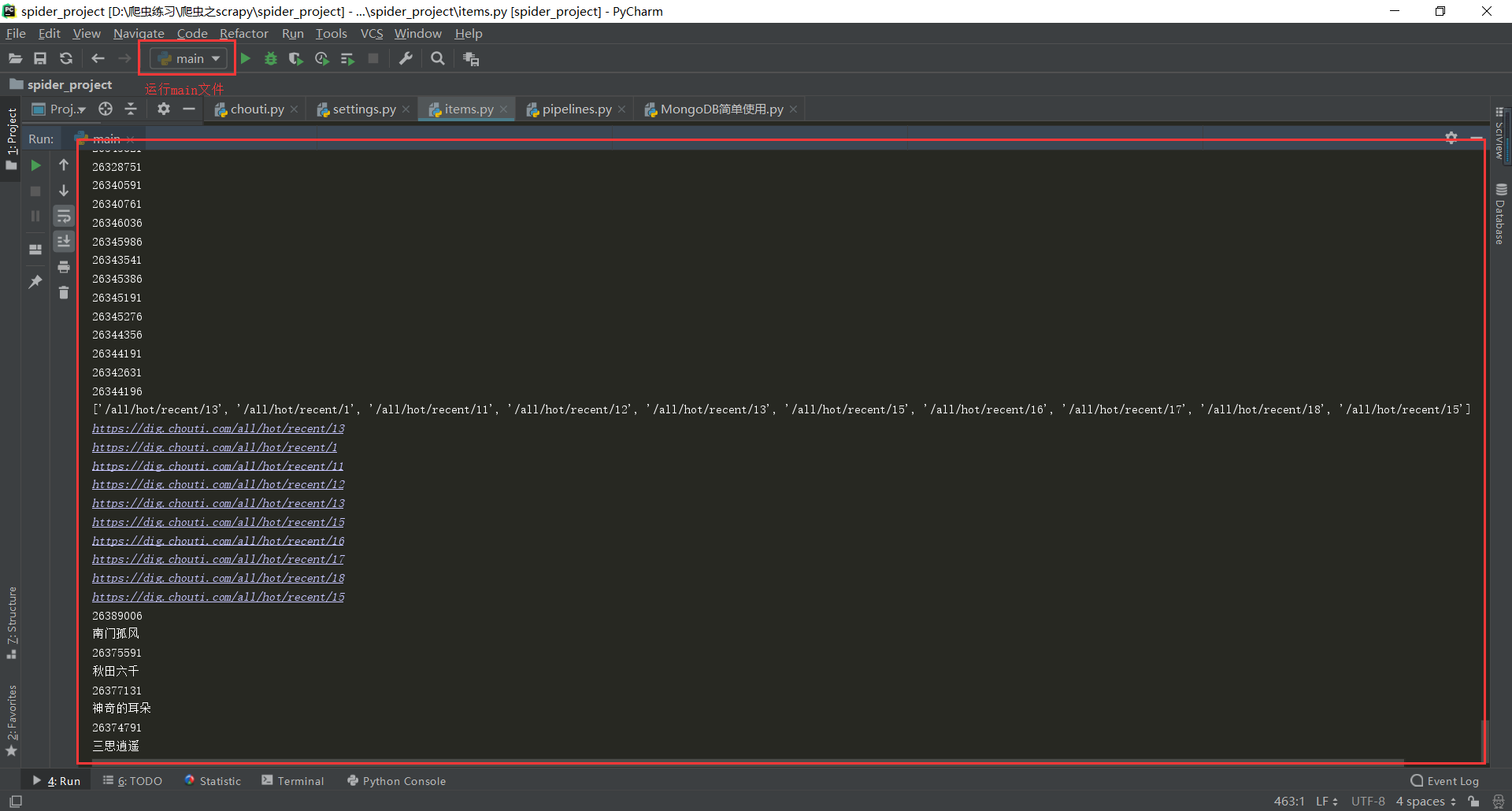Close the MongoDB简单使用.py tab
The image size is (1512, 811).
(x=793, y=109)
